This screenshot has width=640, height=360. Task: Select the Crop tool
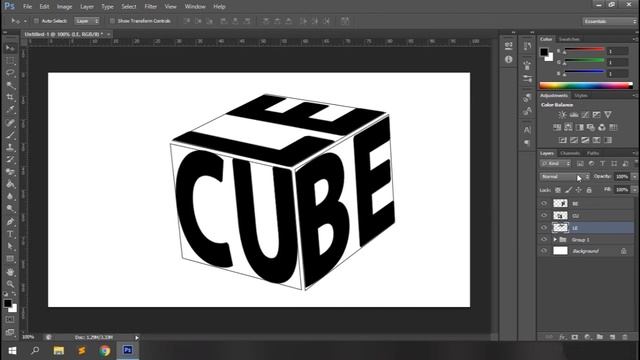click(x=10, y=98)
